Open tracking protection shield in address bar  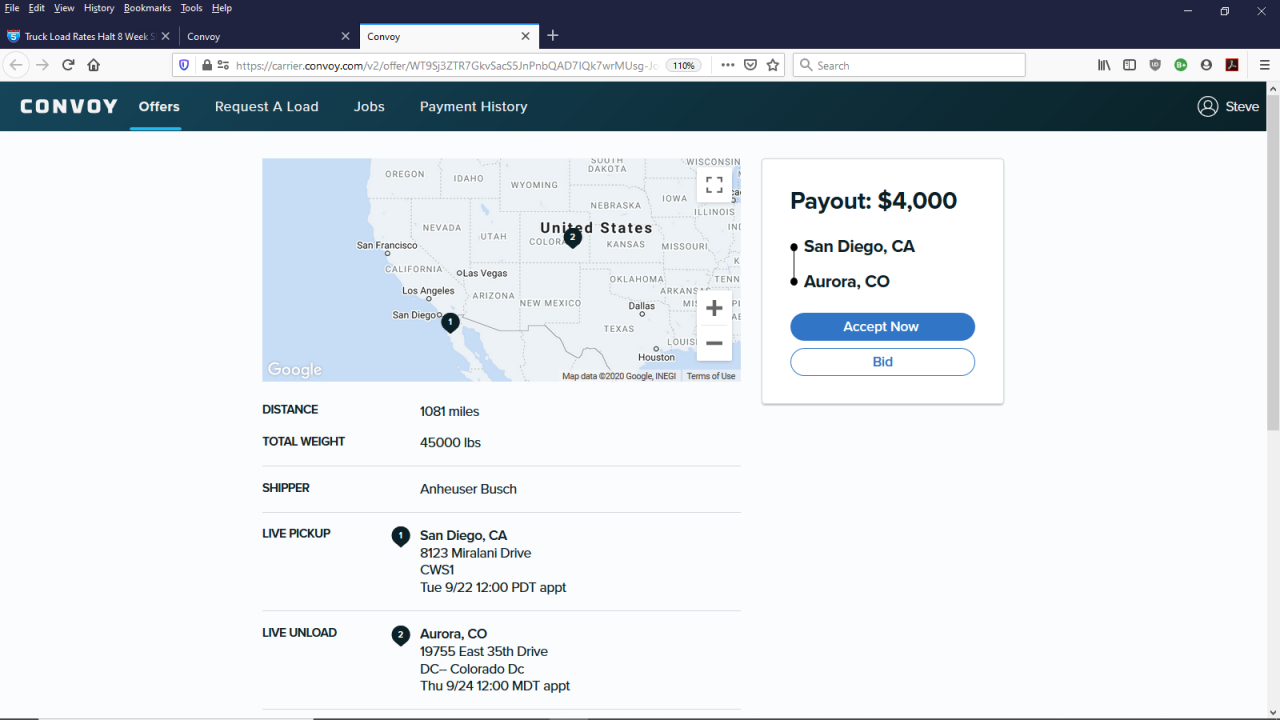coord(184,65)
